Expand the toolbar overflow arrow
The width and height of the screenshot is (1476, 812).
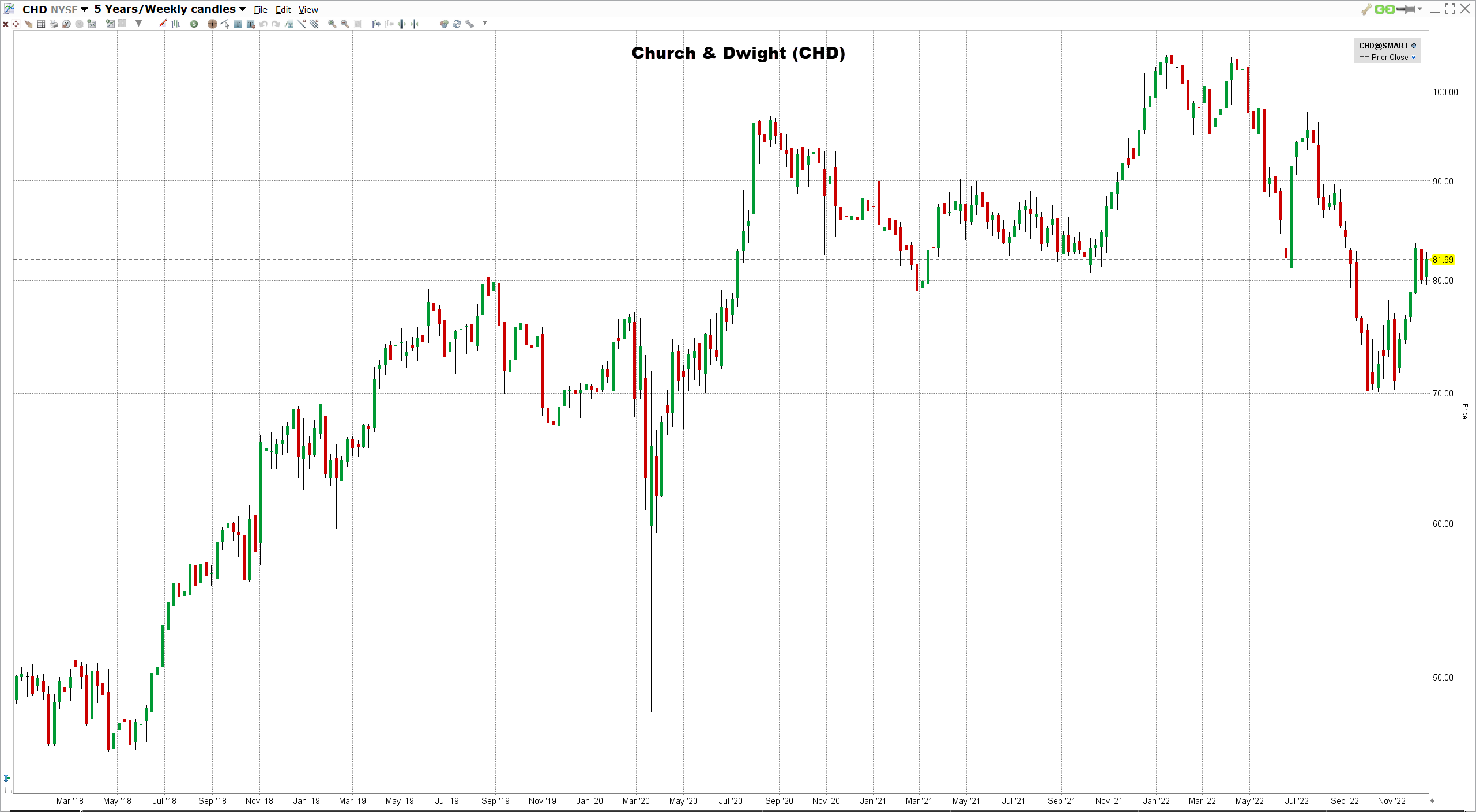[485, 23]
